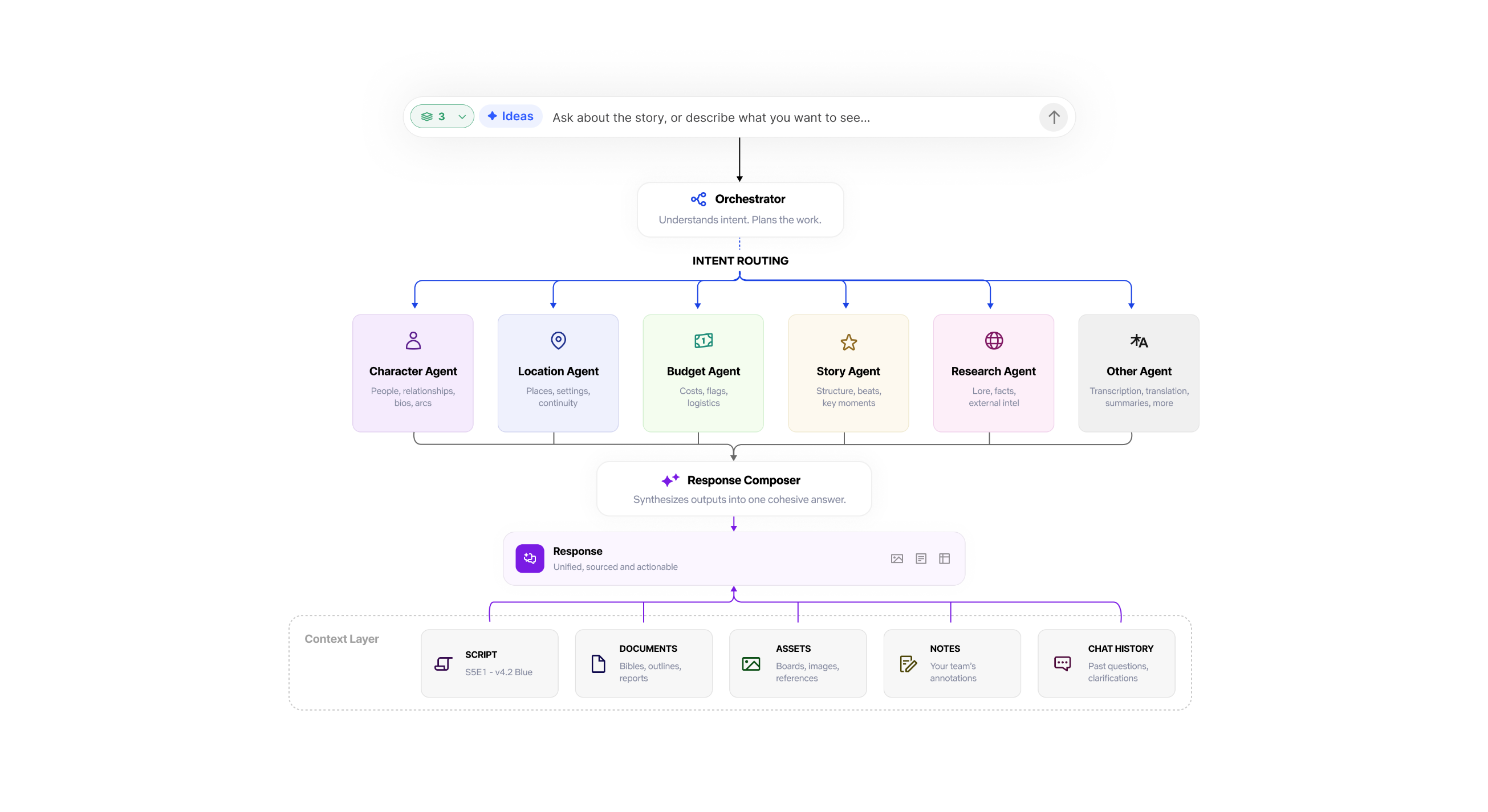Viewport: 1488px width, 812px height.
Task: Click 'Past questions, clarifications' description
Action: tap(1119, 672)
